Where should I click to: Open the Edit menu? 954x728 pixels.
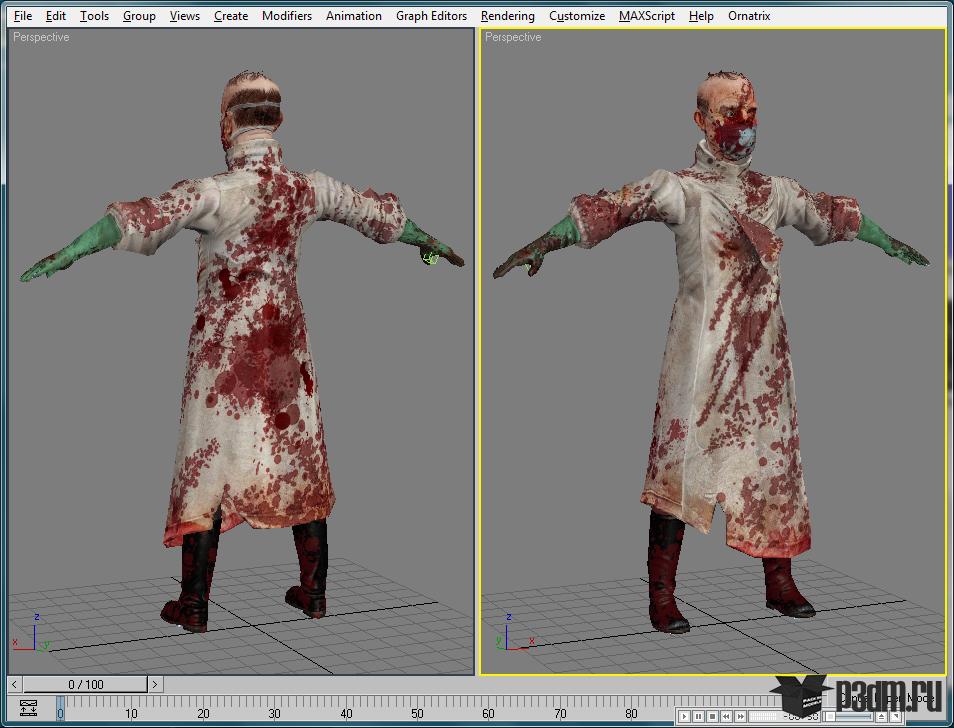tap(56, 16)
